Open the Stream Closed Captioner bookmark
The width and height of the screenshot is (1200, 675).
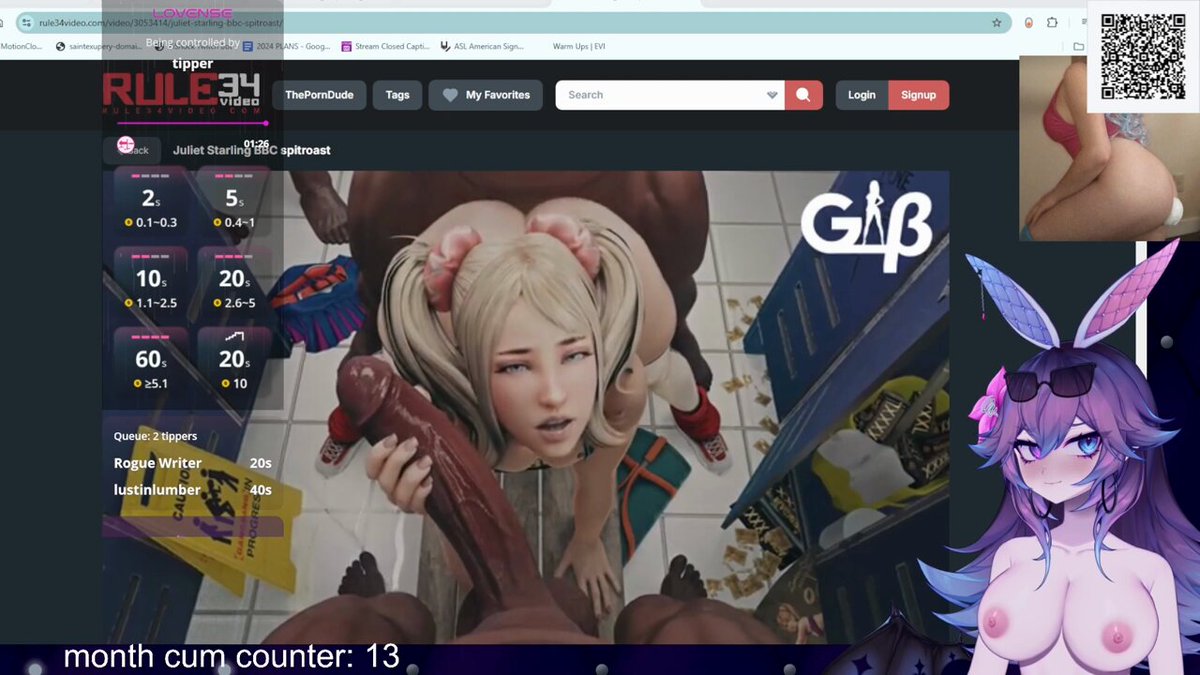coord(389,46)
